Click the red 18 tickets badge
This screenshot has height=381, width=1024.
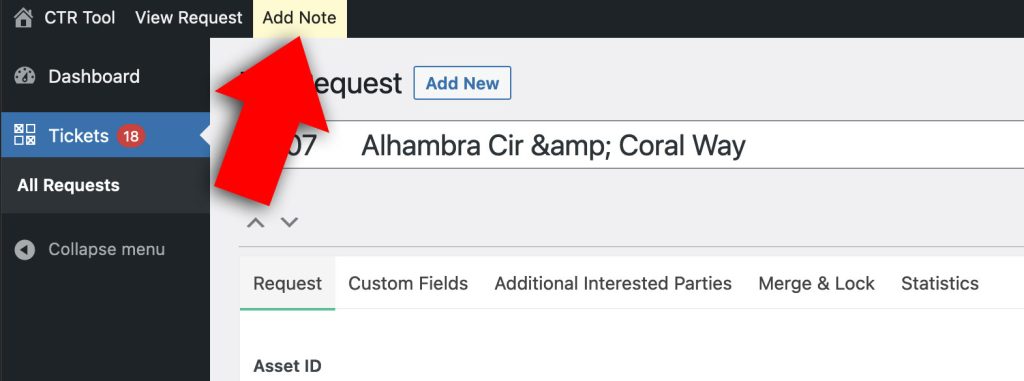(131, 136)
